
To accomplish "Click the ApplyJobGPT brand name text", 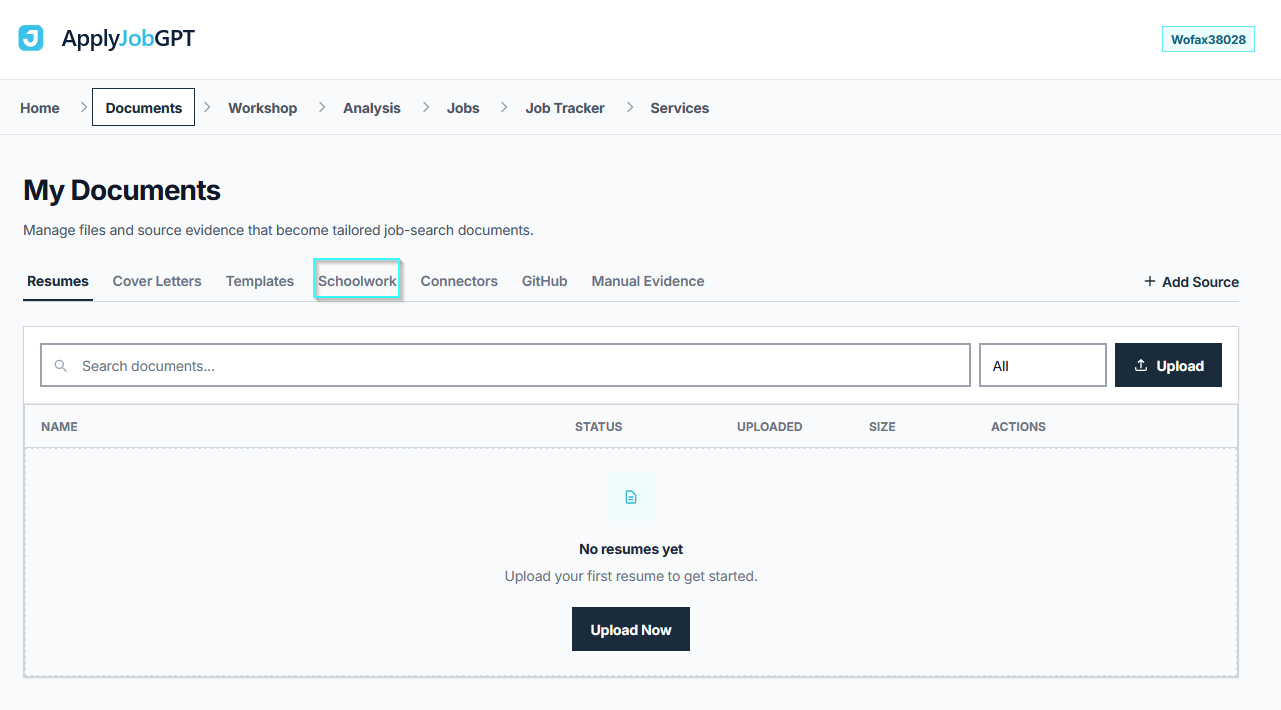I will 128,39.
